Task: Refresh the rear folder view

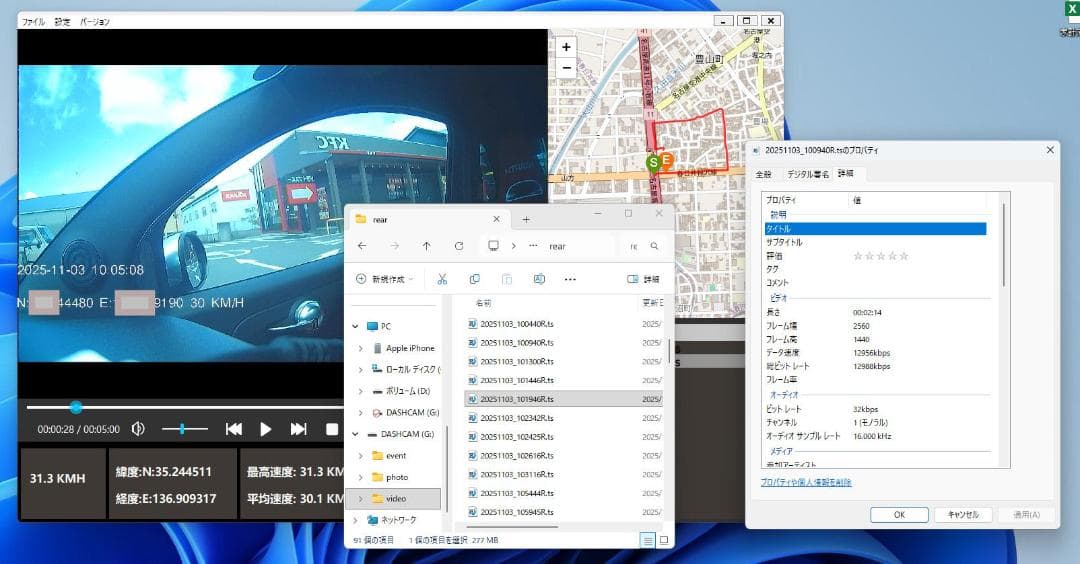Action: point(458,246)
